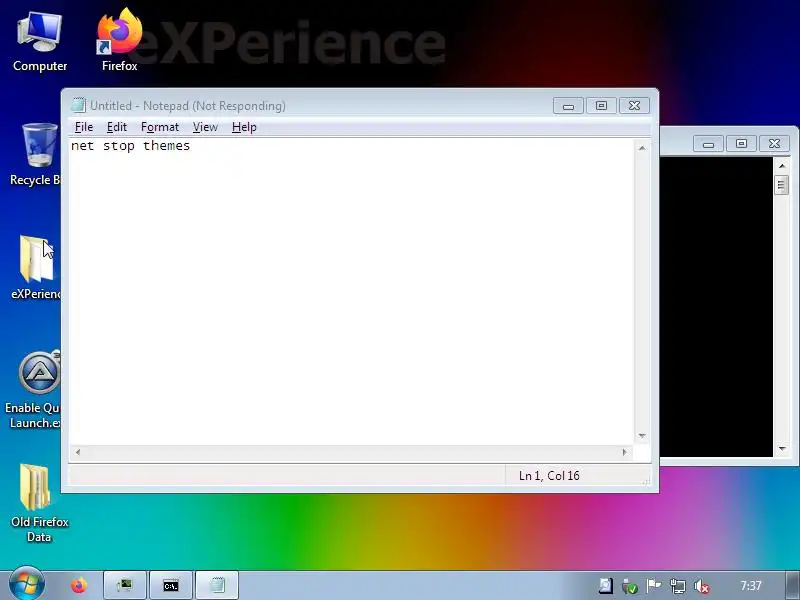Click Notepad's vertical scroll down arrow
Screen dimensions: 800x600
click(x=642, y=436)
